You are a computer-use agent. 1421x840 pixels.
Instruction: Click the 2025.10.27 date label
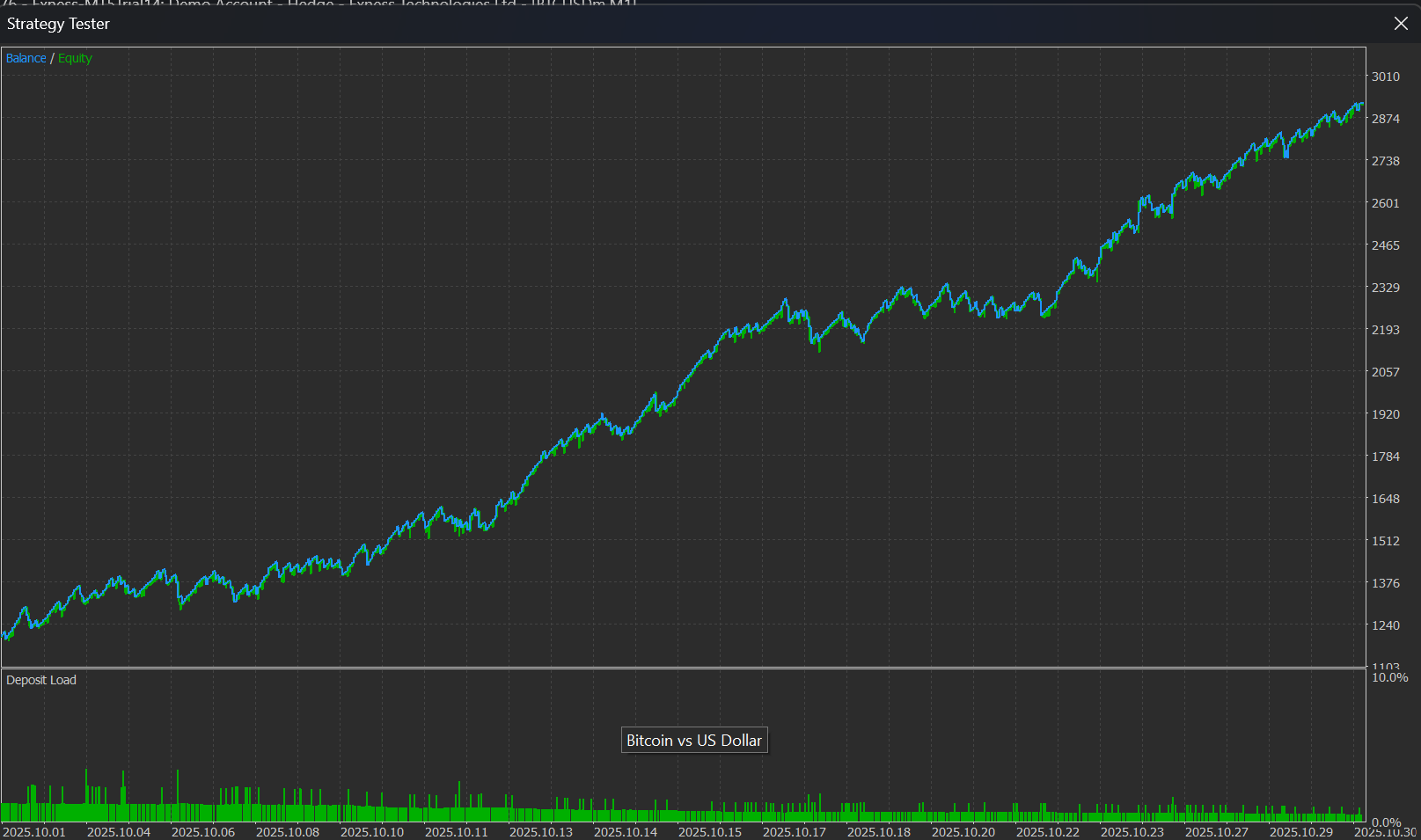(1217, 832)
